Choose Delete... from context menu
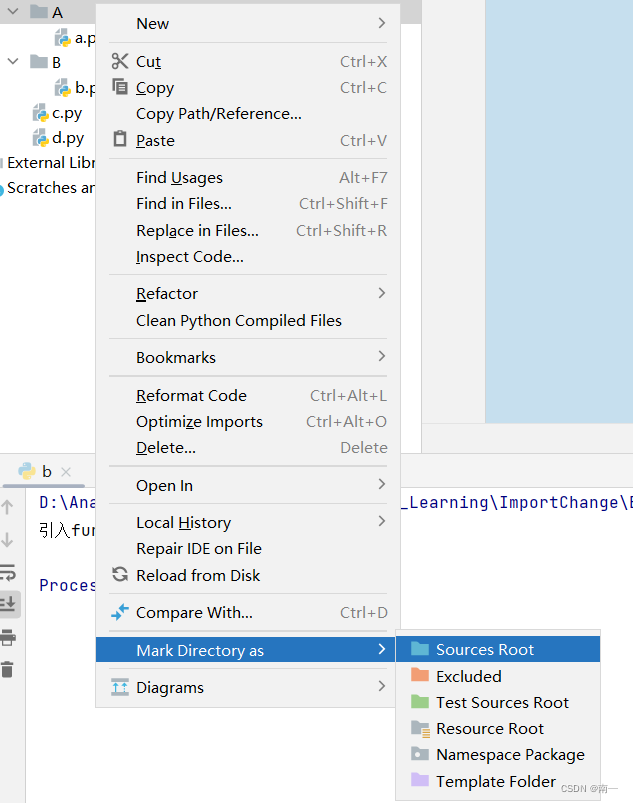Image resolution: width=633 pixels, height=803 pixels. (248, 448)
